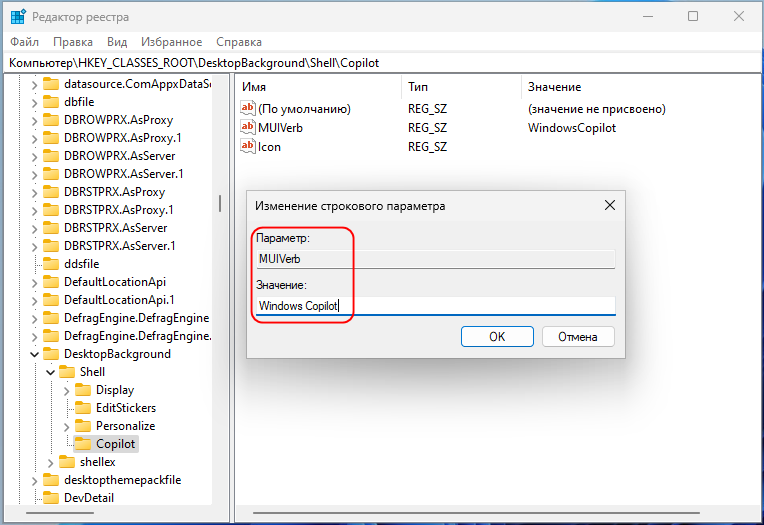Select the DBRSTPRX.AsServer.1 key
The width and height of the screenshot is (764, 525).
pyautogui.click(x=119, y=246)
